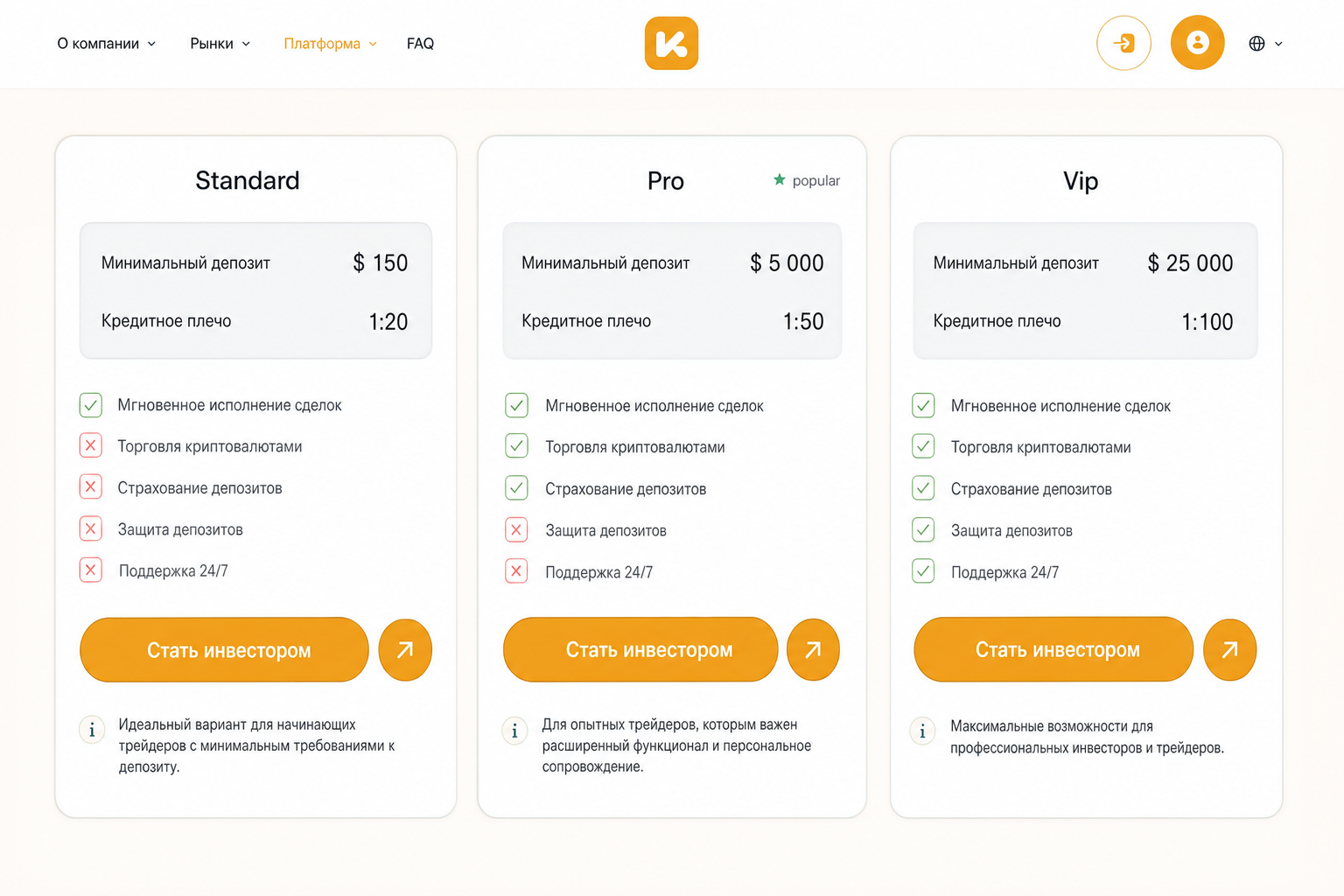Image resolution: width=1344 pixels, height=896 pixels.
Task: Click the globe language icon
Action: coord(1256,44)
